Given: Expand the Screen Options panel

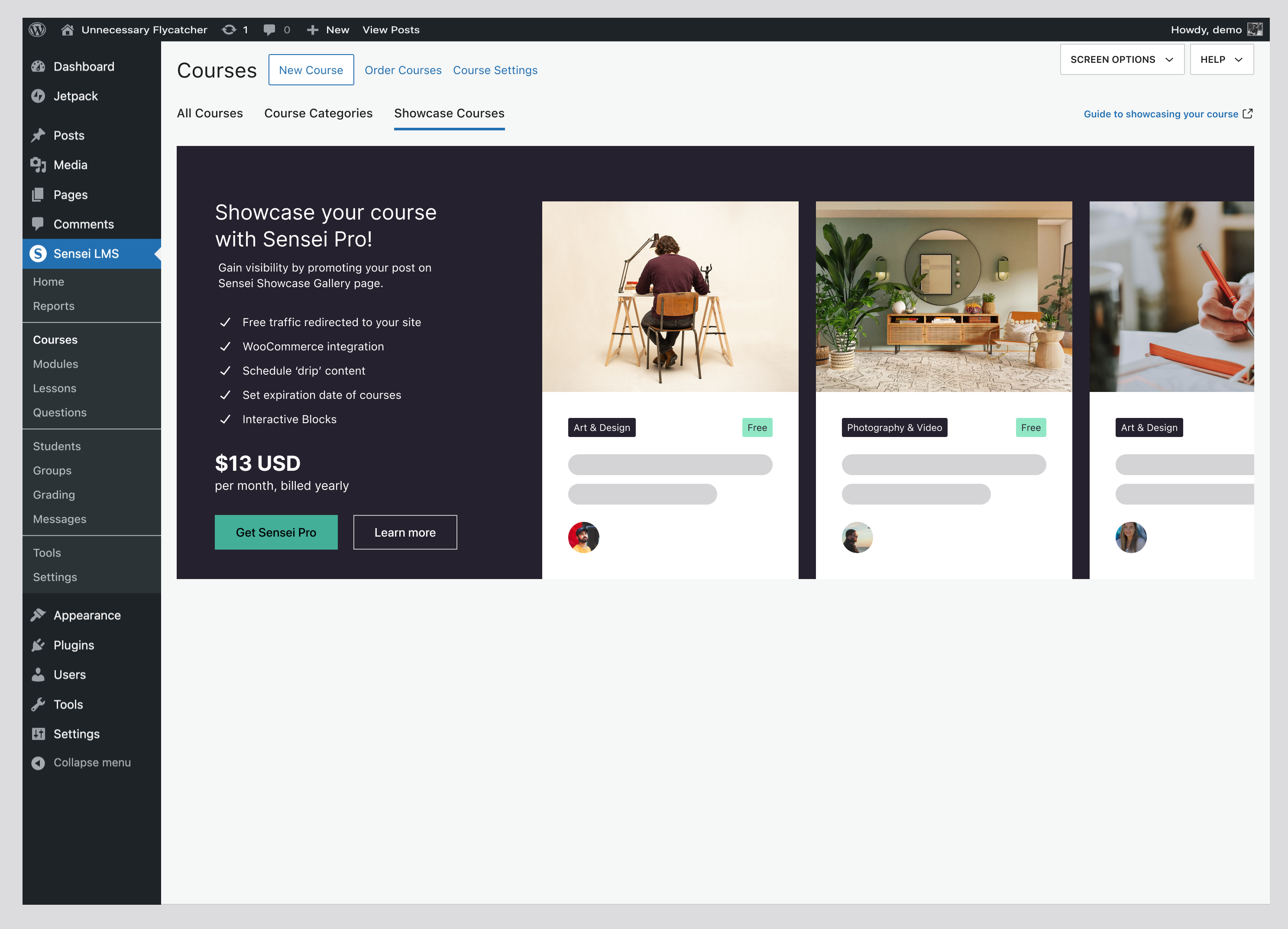Looking at the screenshot, I should pyautogui.click(x=1122, y=59).
